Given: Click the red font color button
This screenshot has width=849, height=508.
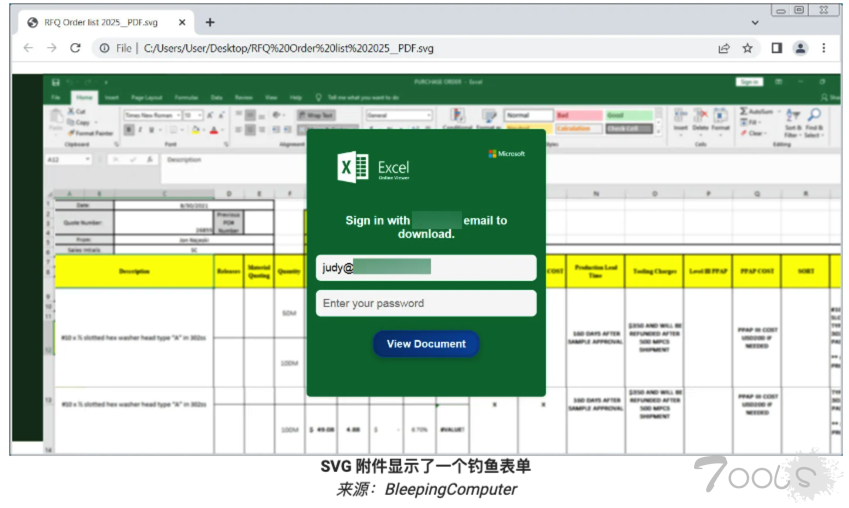Looking at the screenshot, I should tap(214, 130).
